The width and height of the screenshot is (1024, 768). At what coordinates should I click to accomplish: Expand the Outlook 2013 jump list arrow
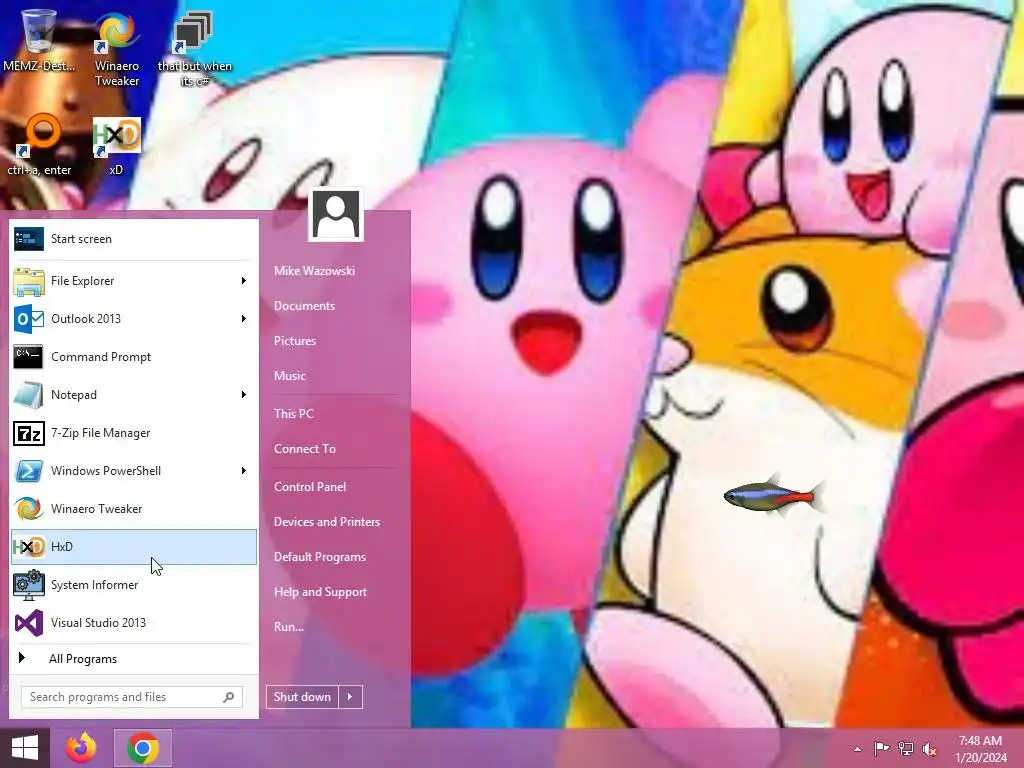244,319
